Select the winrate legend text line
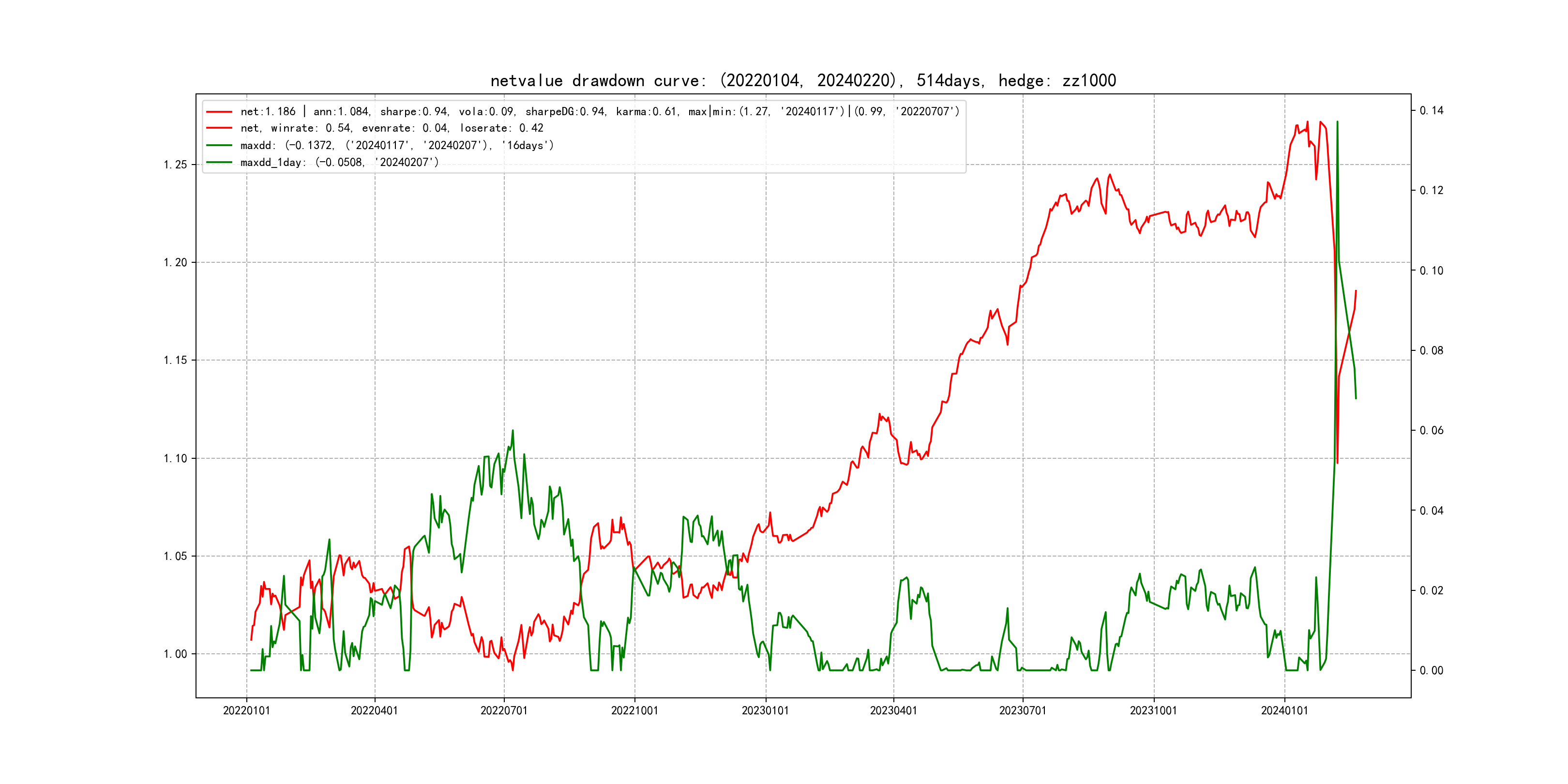Screen dimensions: 1568x784 [x=392, y=128]
